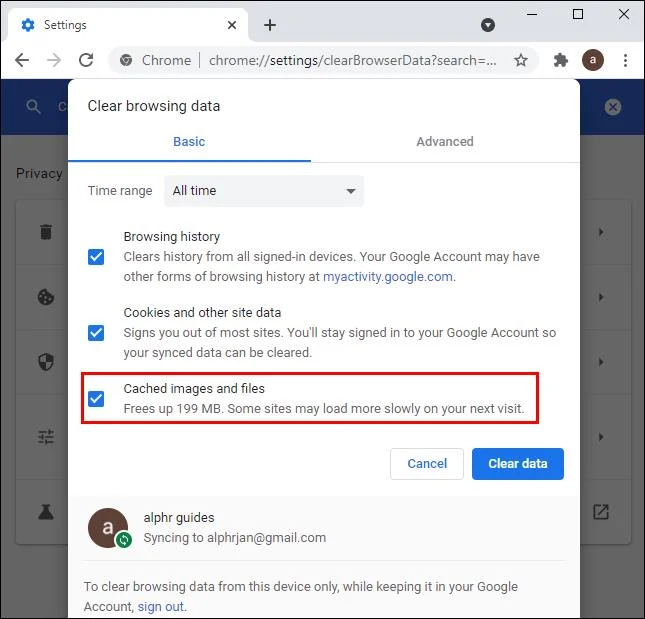This screenshot has width=645, height=619.
Task: Click the alphr guides account avatar
Action: (x=108, y=527)
